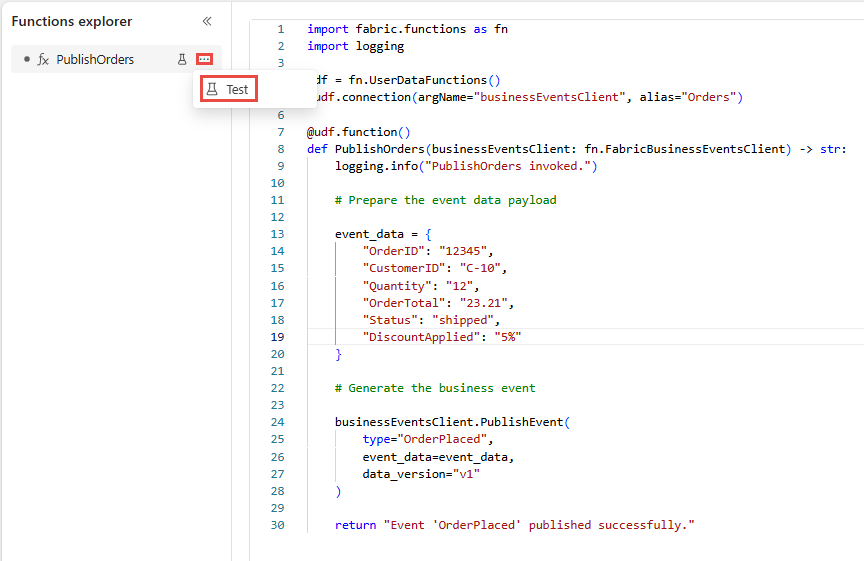This screenshot has width=864, height=561.
Task: Open the ellipsis menu for PublishOrders
Action: coord(204,60)
